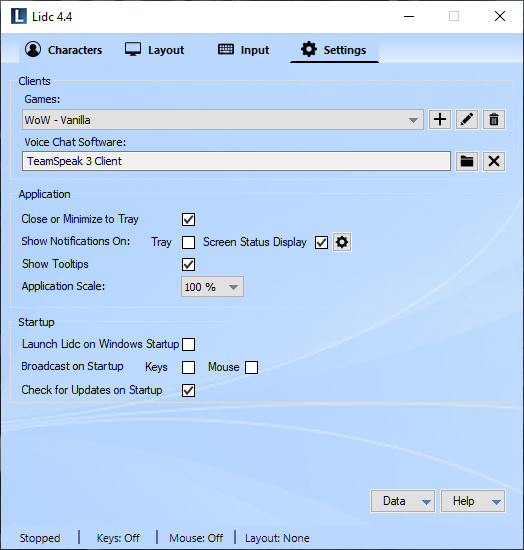Uncheck Check for Updates on Startup
This screenshot has height=550, width=524.
[x=188, y=390]
